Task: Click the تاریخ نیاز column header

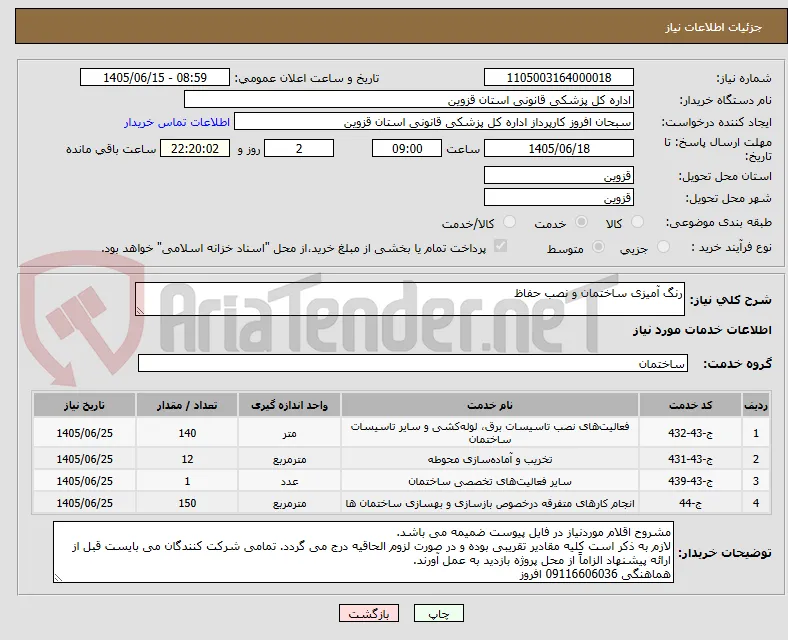Action: point(84,405)
